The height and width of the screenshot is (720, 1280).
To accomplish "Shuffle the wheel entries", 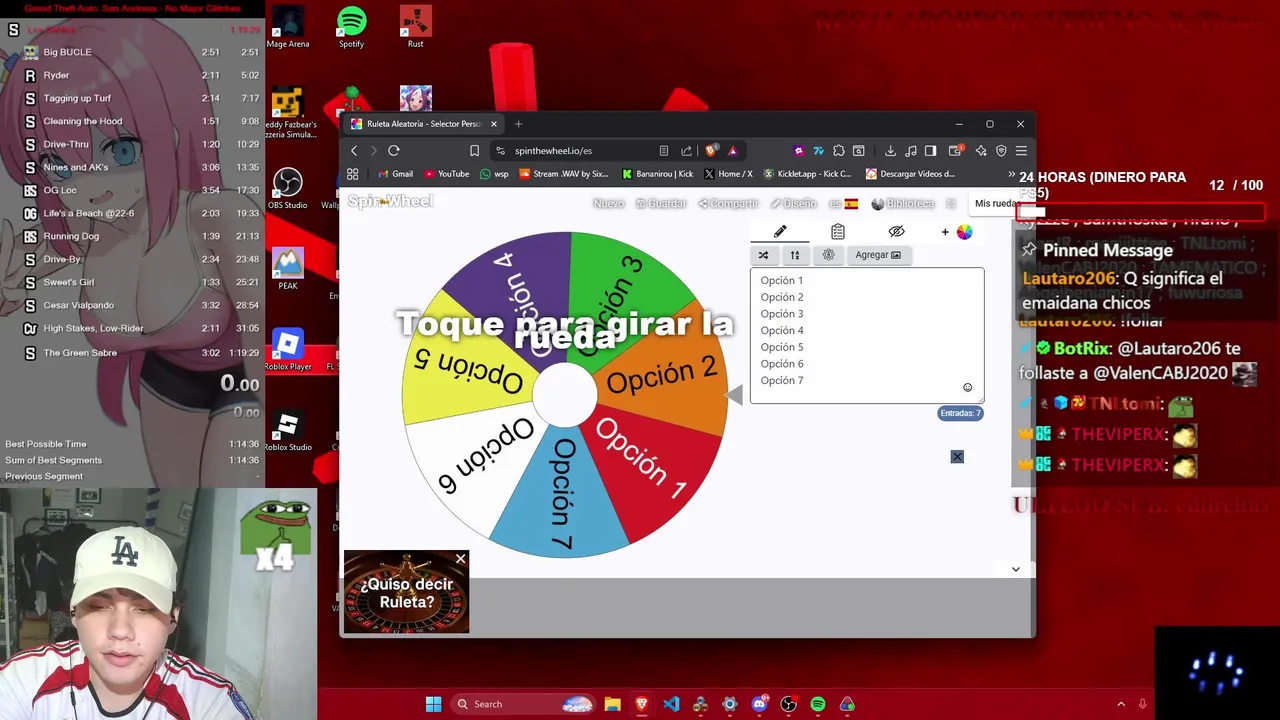I will pyautogui.click(x=763, y=255).
